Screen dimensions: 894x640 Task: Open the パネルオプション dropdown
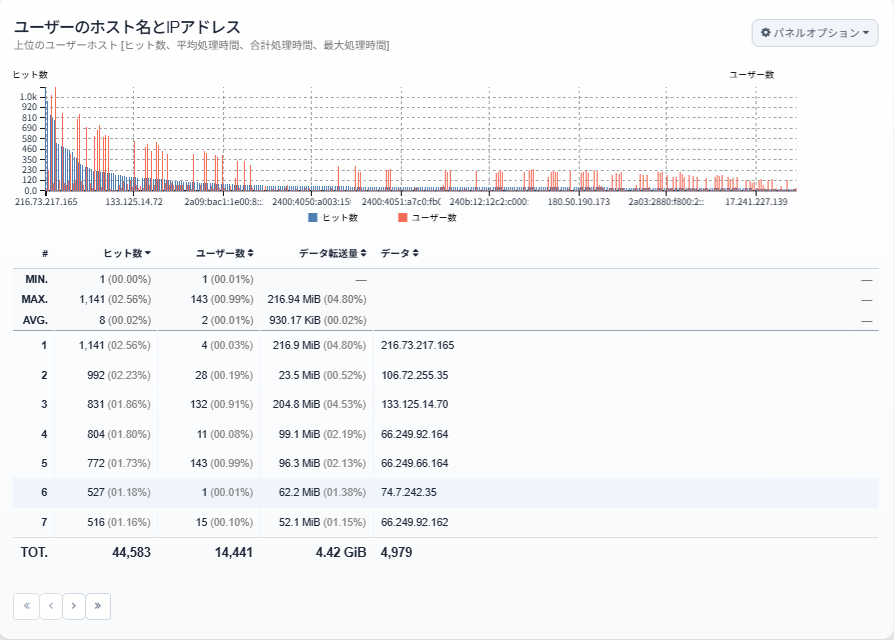point(815,32)
